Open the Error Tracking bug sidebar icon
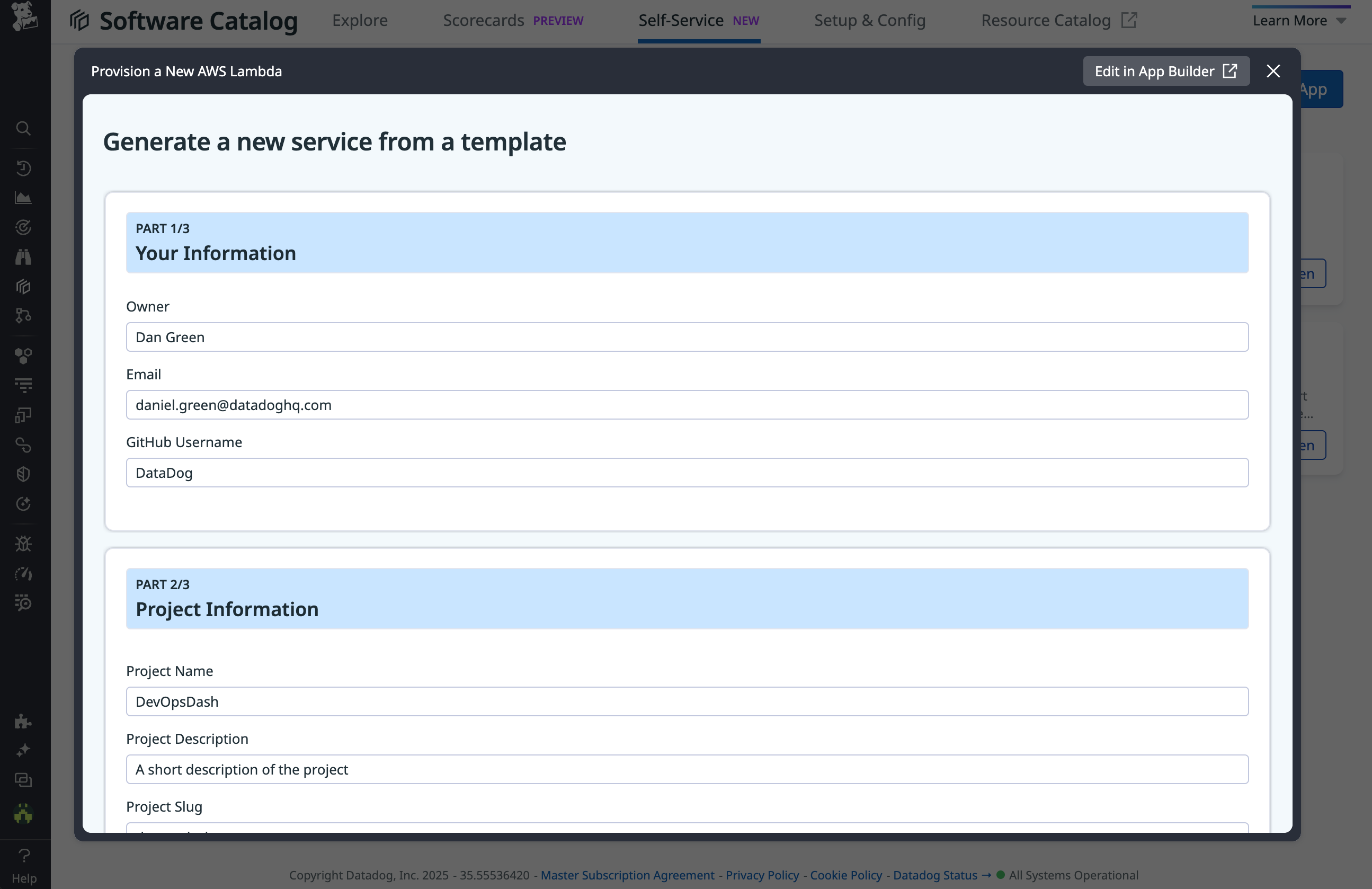 23,544
